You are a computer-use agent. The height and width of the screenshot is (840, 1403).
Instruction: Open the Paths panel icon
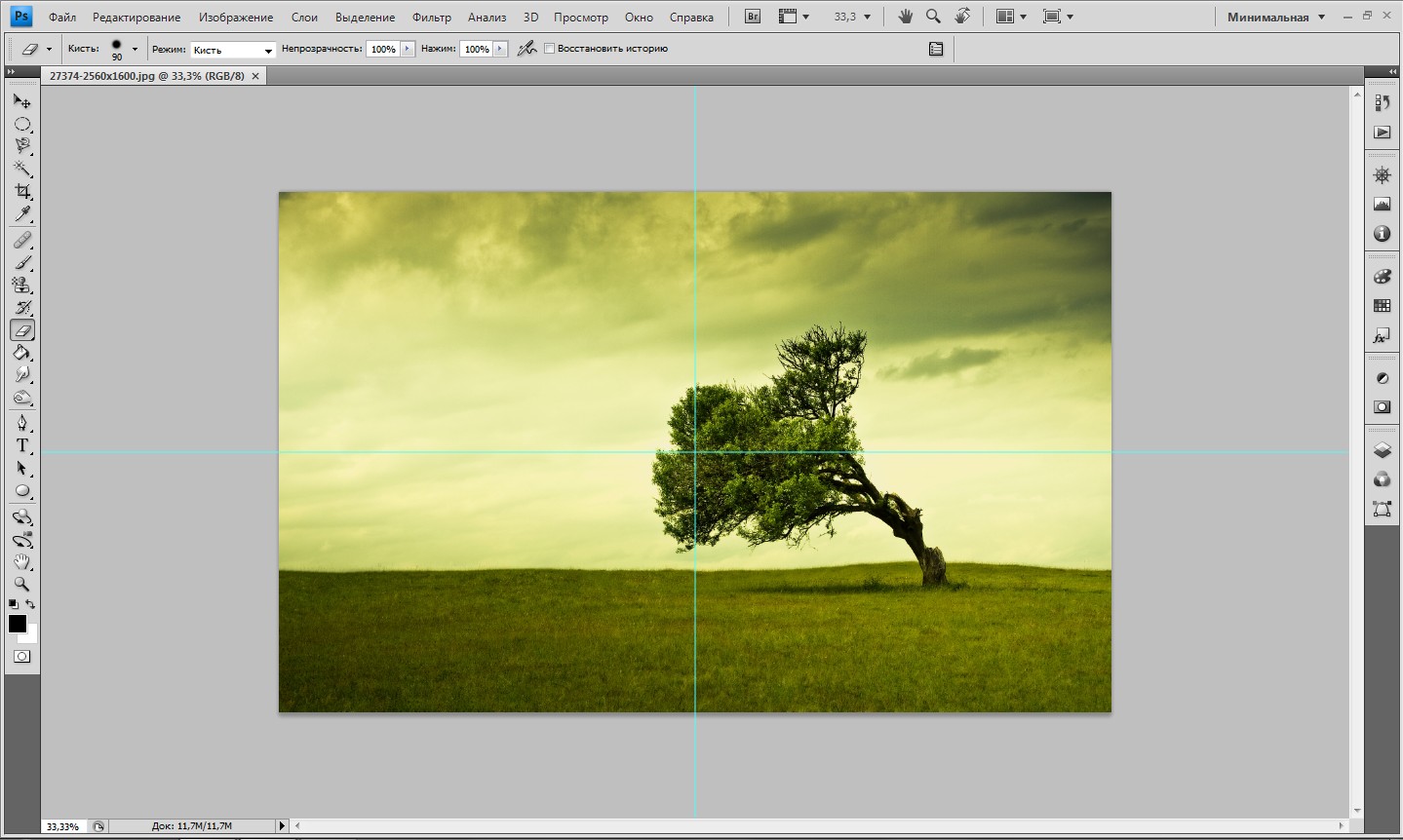click(x=1382, y=509)
